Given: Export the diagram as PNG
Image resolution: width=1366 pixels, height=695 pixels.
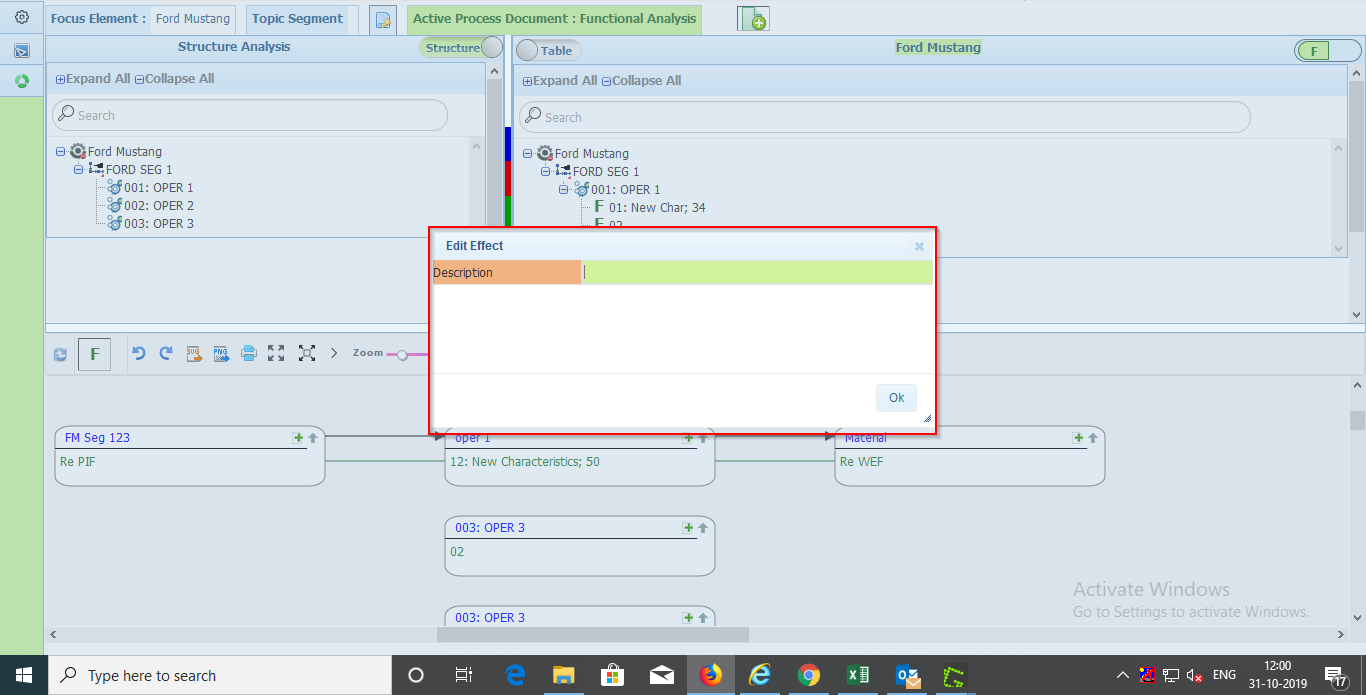Looking at the screenshot, I should click(221, 353).
